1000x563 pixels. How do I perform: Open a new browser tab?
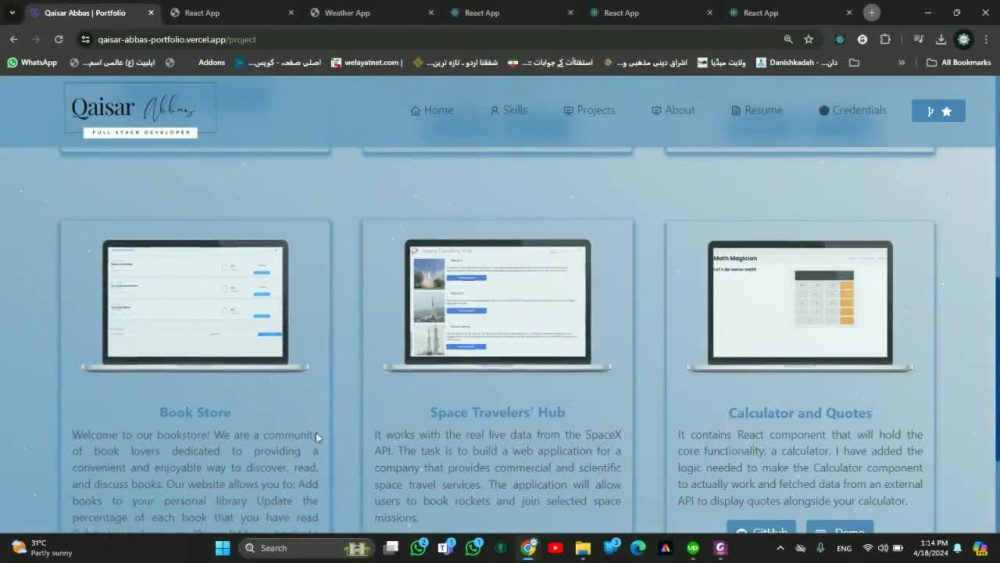point(872,13)
